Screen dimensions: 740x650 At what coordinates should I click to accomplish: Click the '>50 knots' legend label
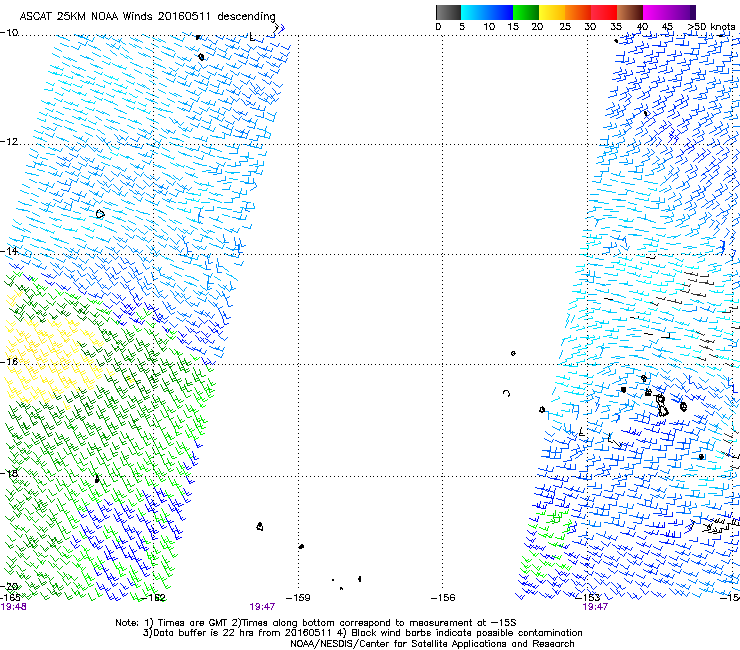711,27
